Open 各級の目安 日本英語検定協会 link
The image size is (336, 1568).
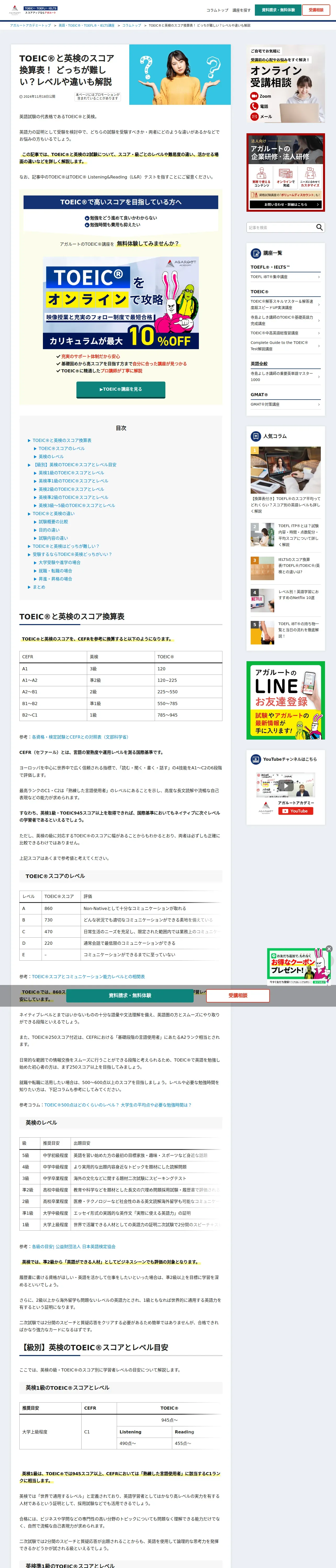[74, 1246]
